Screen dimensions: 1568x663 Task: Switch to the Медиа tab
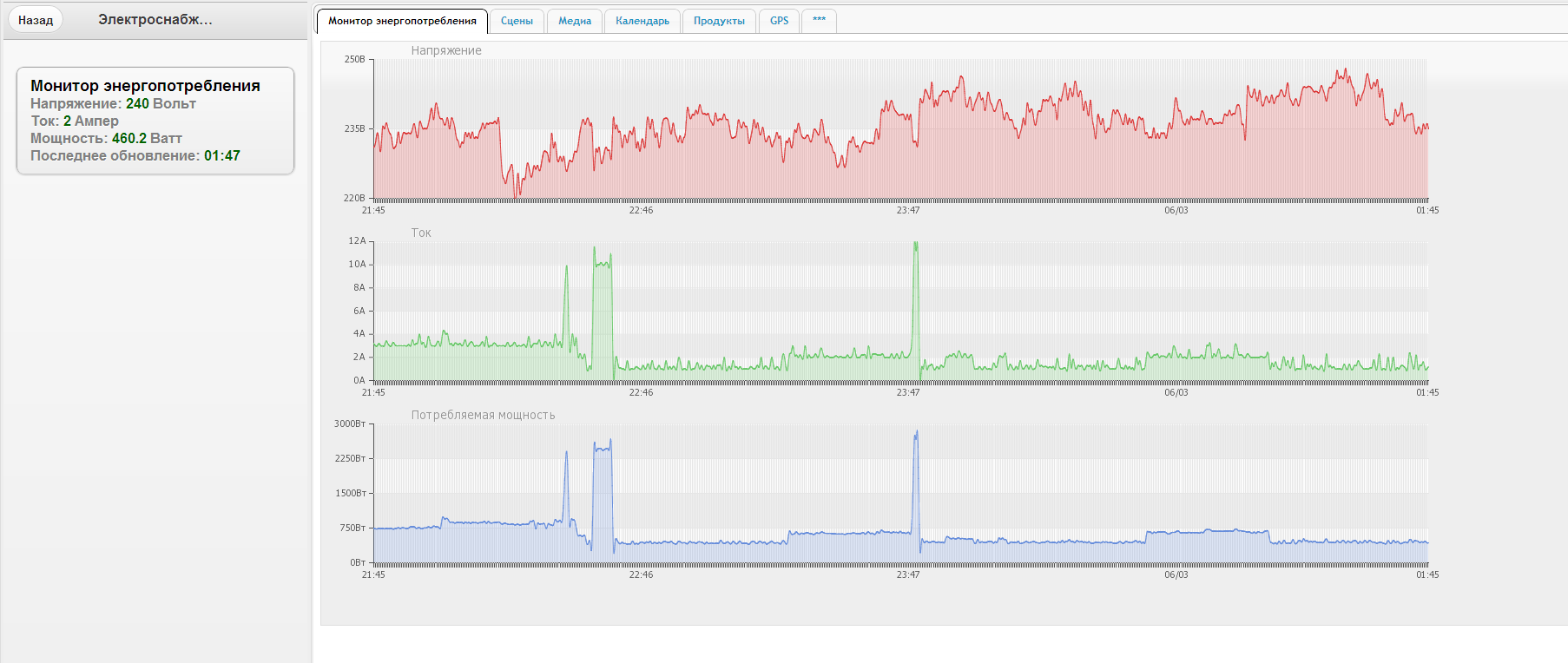pyautogui.click(x=575, y=21)
